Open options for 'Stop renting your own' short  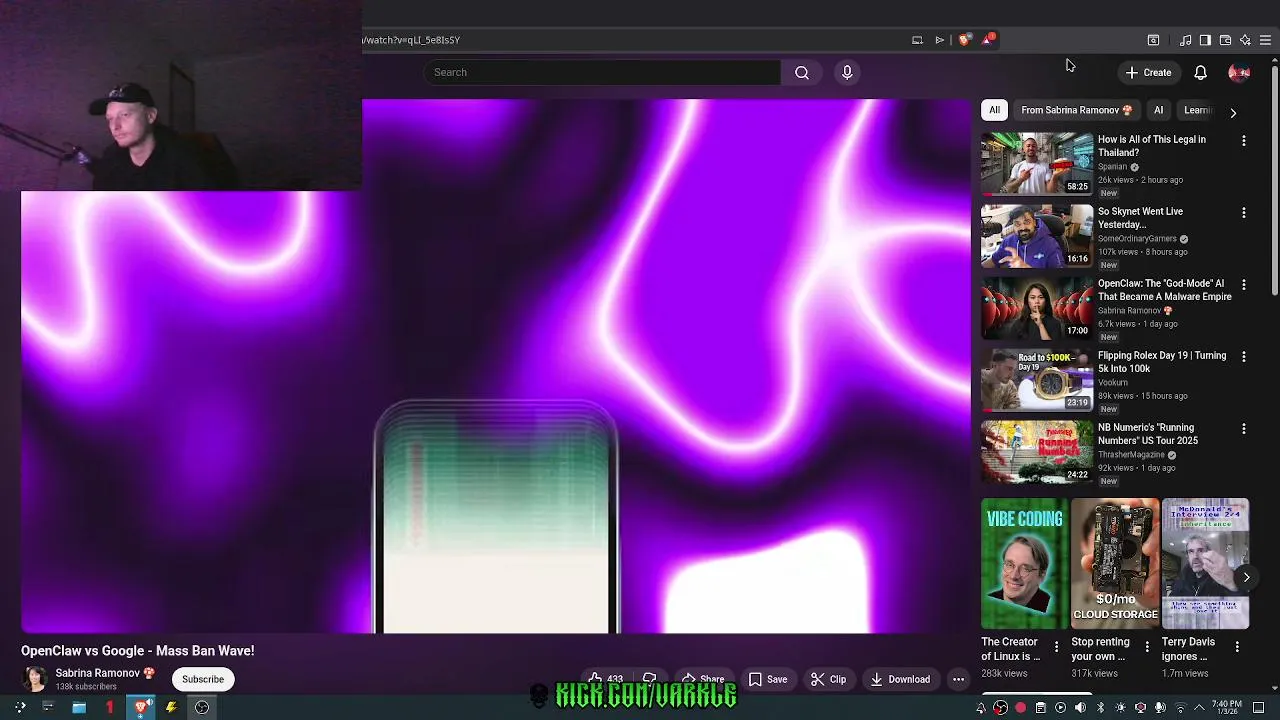pyautogui.click(x=1147, y=647)
